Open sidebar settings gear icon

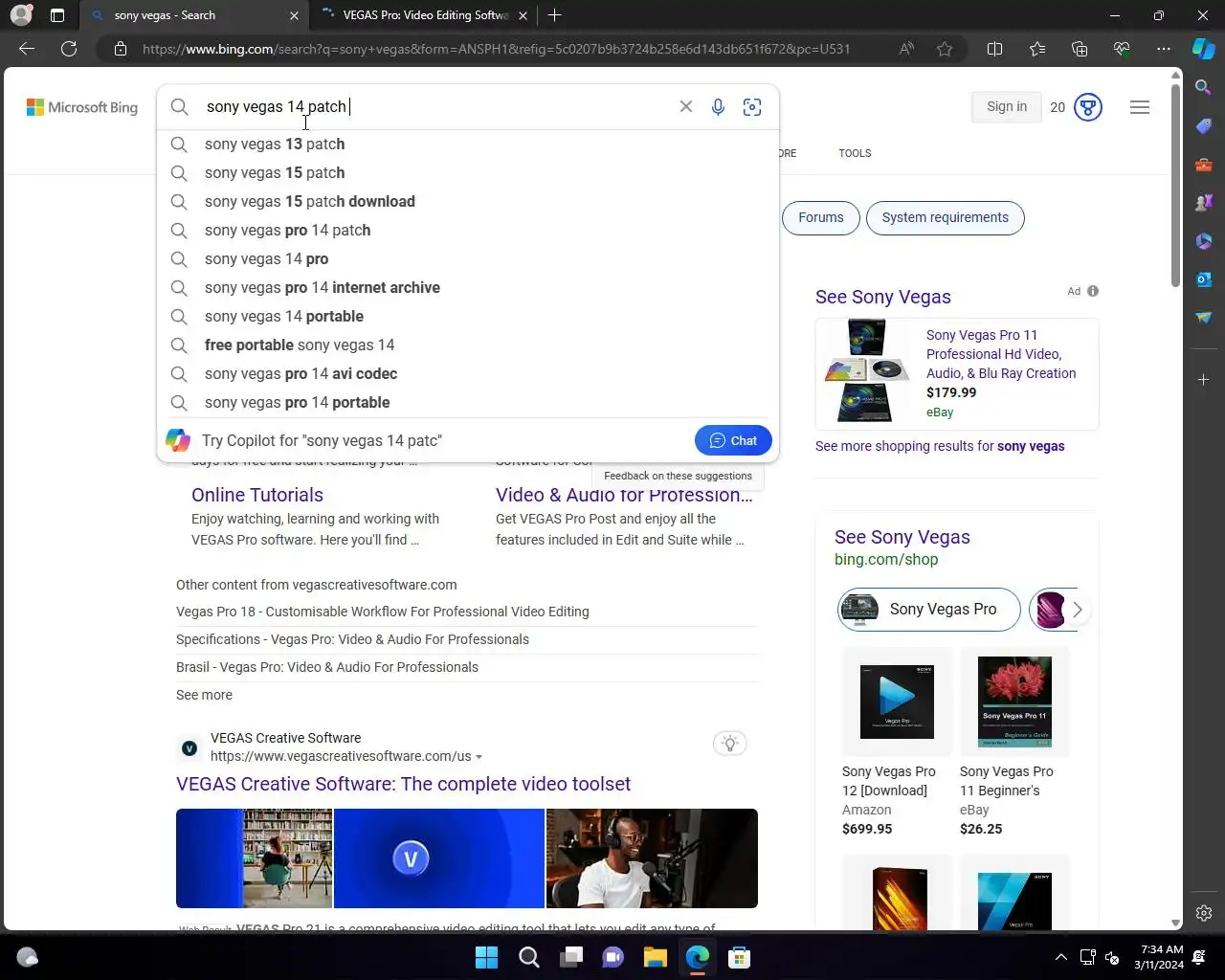[1204, 913]
